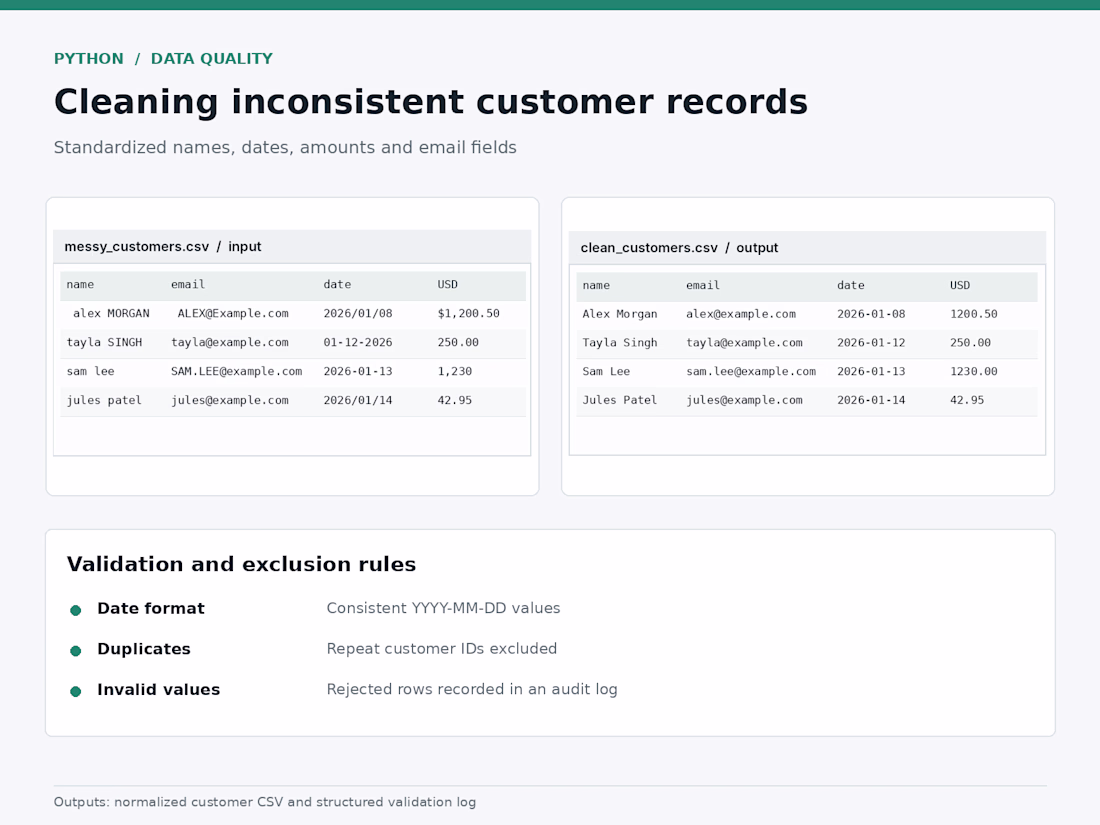Select the "Date format" rule label
The height and width of the screenshot is (825, 1100).
coord(151,608)
